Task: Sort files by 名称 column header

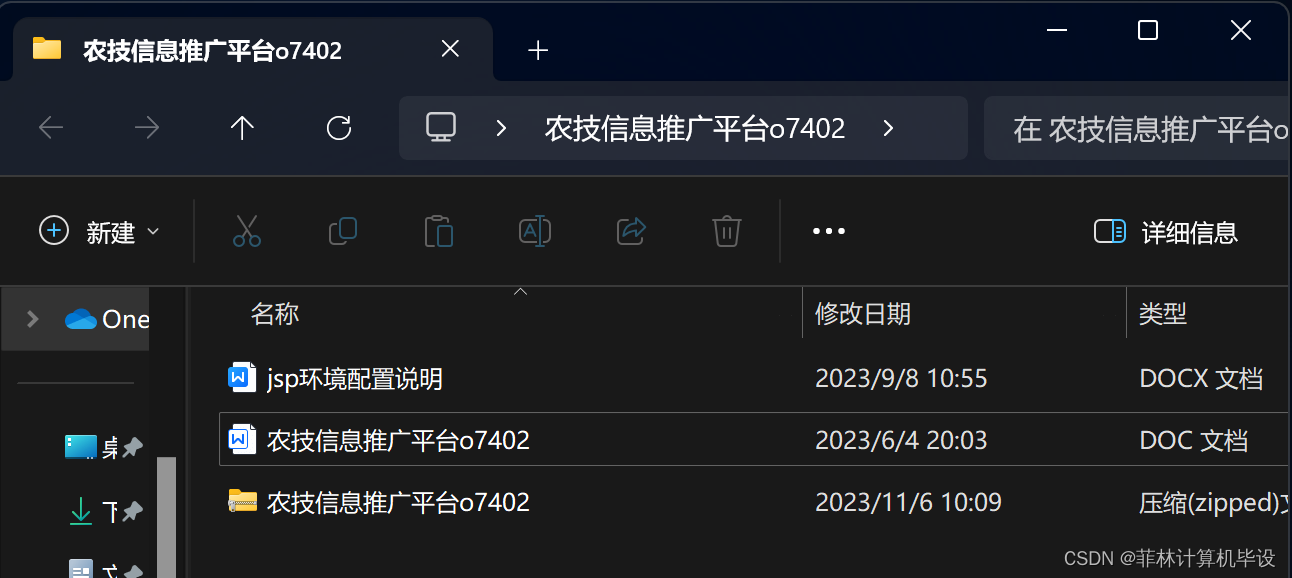Action: (x=275, y=314)
